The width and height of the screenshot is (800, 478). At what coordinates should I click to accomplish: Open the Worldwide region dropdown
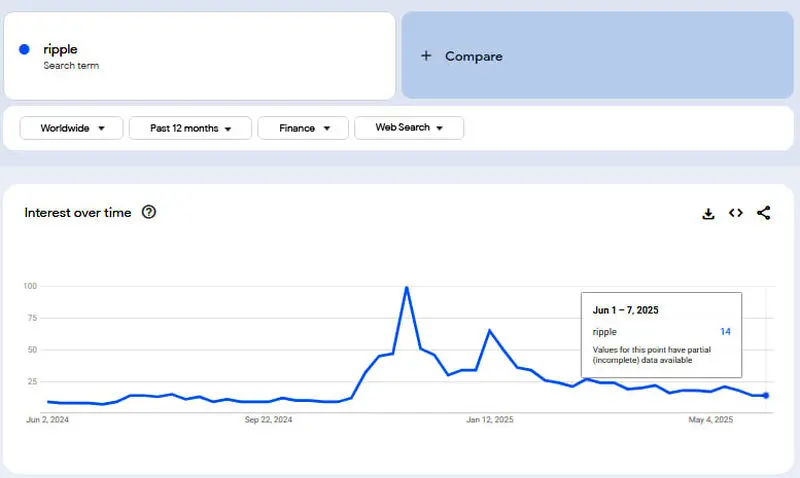[x=71, y=128]
